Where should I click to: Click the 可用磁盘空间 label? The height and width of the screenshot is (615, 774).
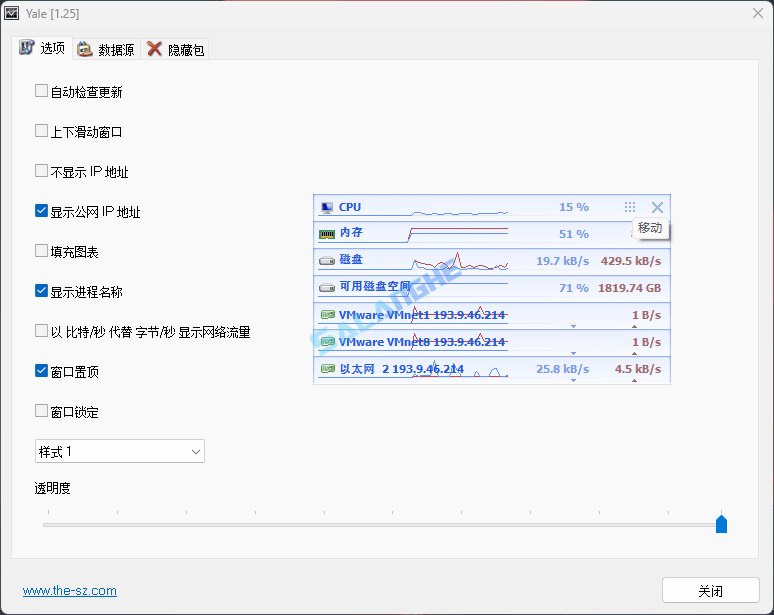pos(375,286)
